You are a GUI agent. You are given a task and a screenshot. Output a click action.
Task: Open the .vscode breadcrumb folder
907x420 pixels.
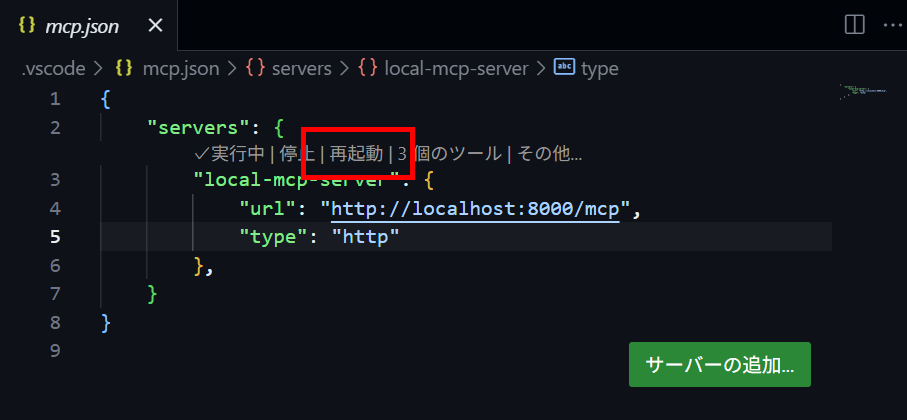(54, 69)
